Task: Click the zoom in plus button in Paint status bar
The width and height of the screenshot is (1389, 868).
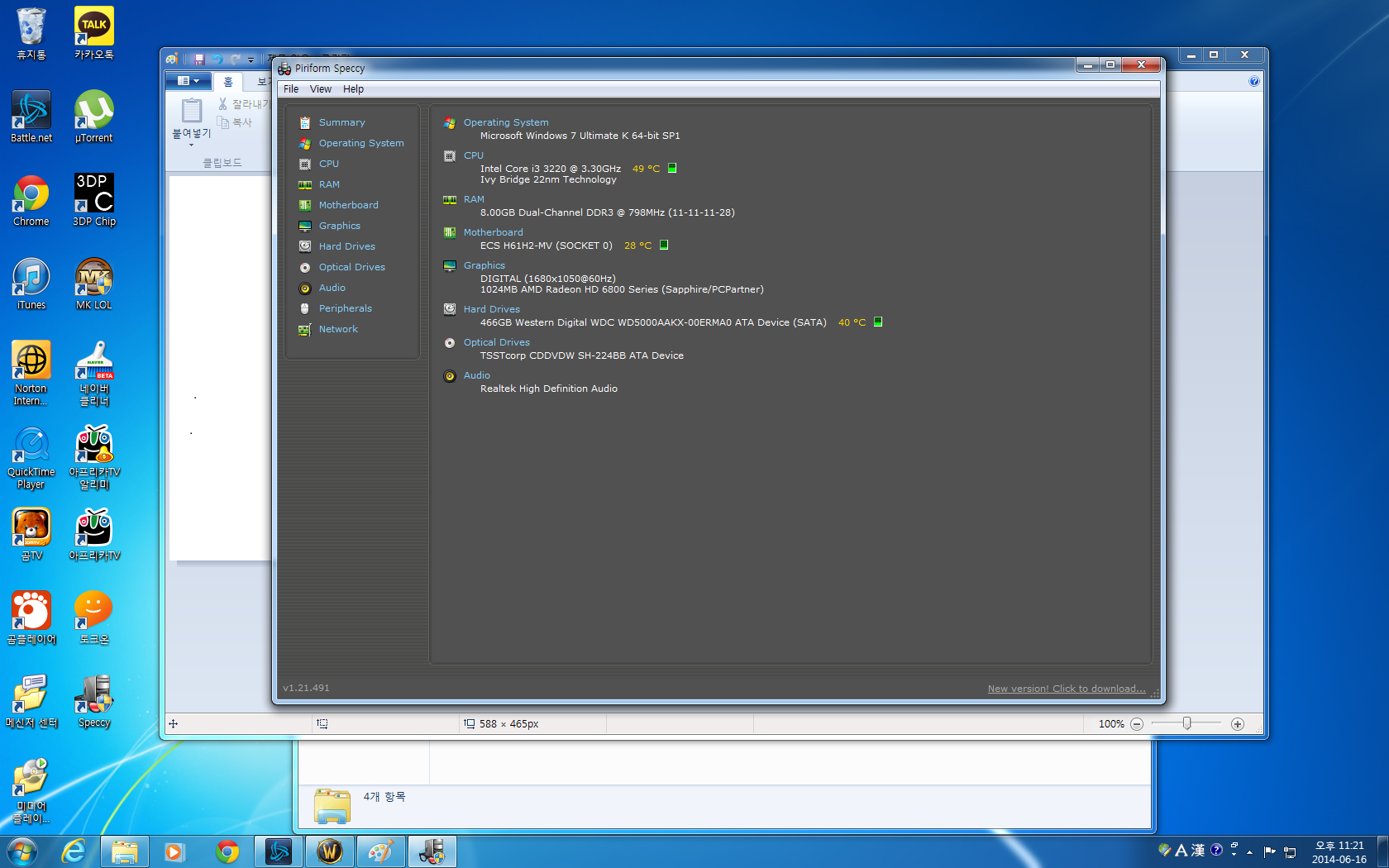Action: 1238,724
